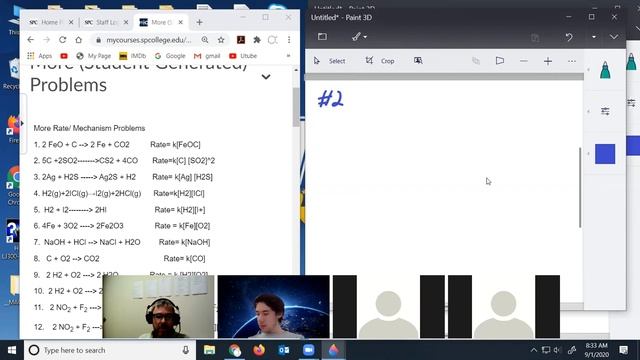Open Paint 3D more options ellipsis

[x=572, y=61]
